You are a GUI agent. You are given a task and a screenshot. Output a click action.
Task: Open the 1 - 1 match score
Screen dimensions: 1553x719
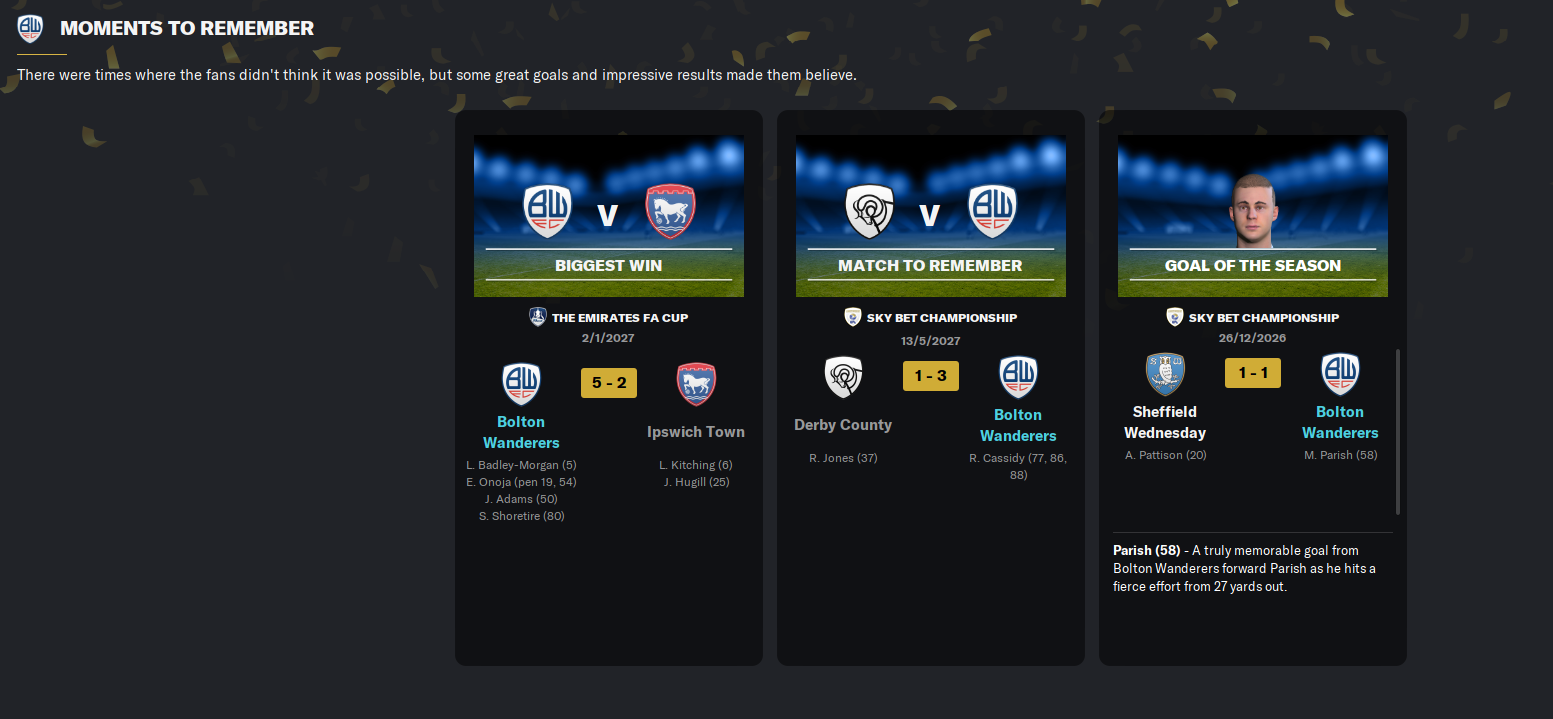coord(1253,373)
